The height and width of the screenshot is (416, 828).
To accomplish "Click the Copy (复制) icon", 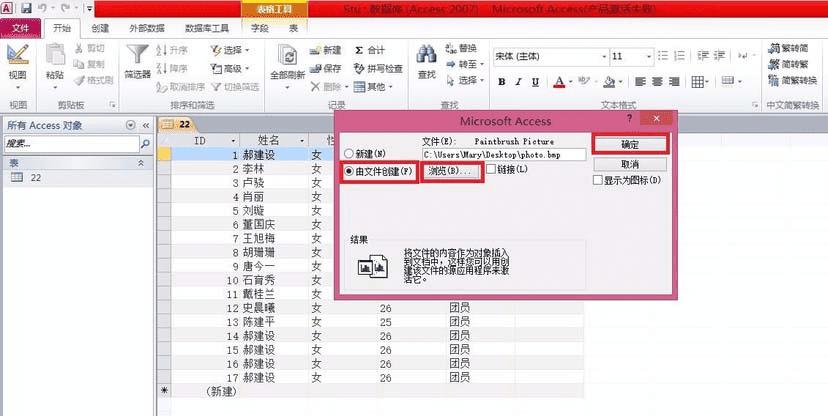I will (79, 64).
